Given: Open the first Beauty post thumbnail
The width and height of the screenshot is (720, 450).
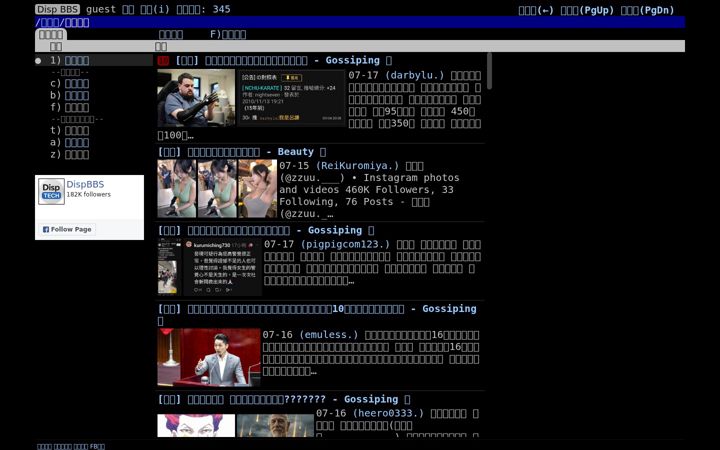Looking at the screenshot, I should [x=177, y=188].
